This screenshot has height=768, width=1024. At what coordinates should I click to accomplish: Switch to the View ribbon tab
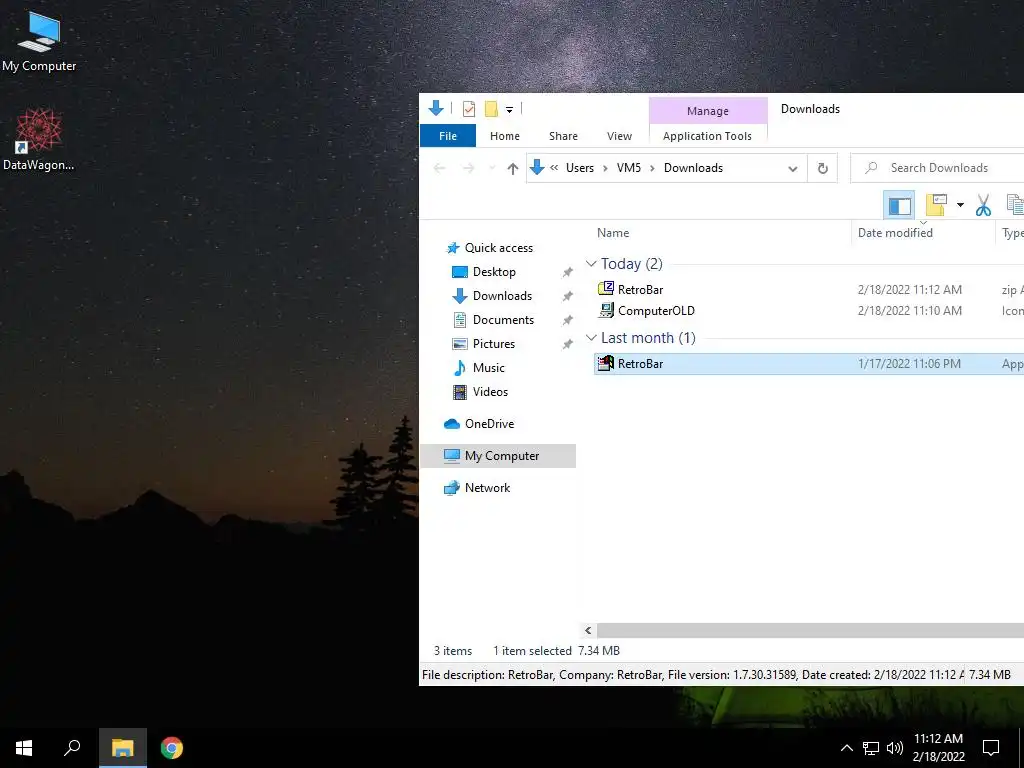(619, 136)
